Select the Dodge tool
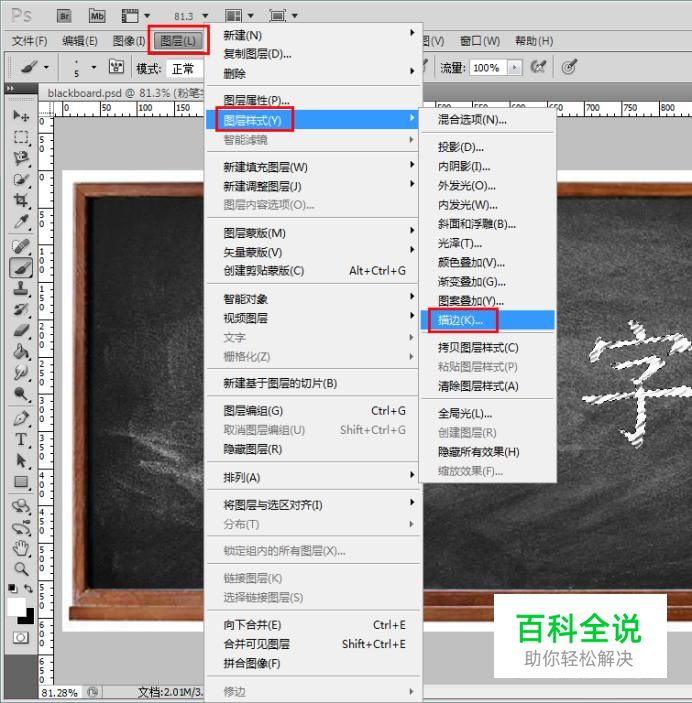 pyautogui.click(x=21, y=394)
